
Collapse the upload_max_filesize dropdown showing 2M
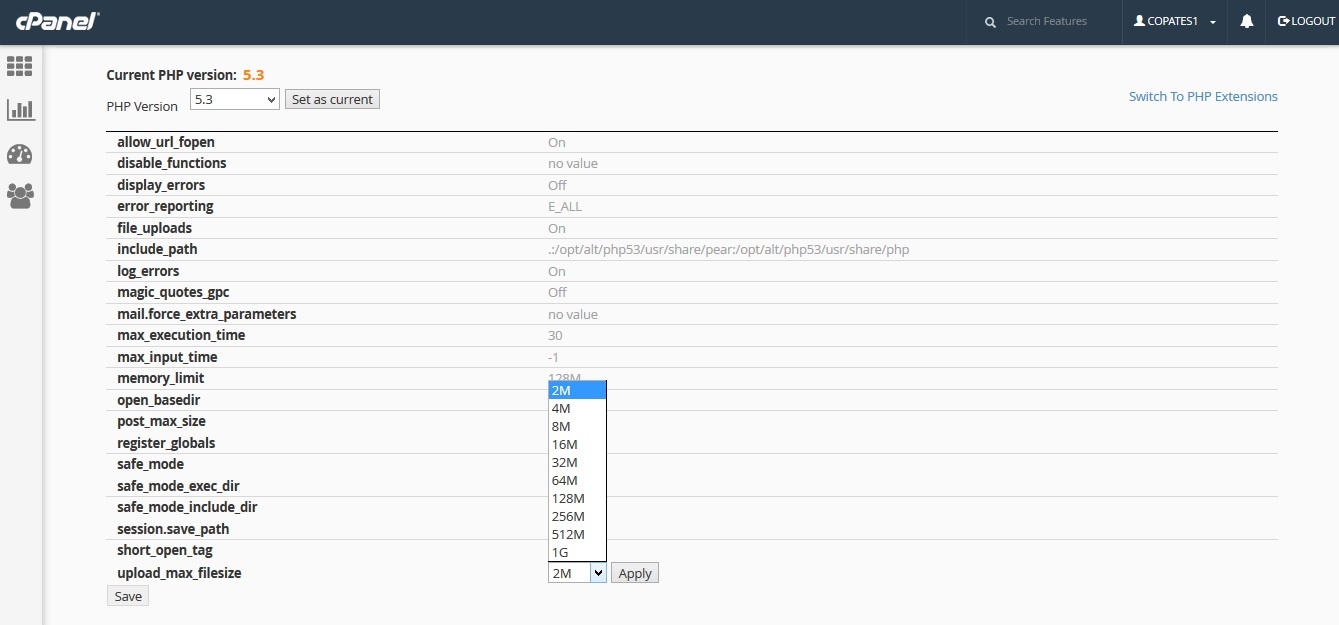(577, 573)
